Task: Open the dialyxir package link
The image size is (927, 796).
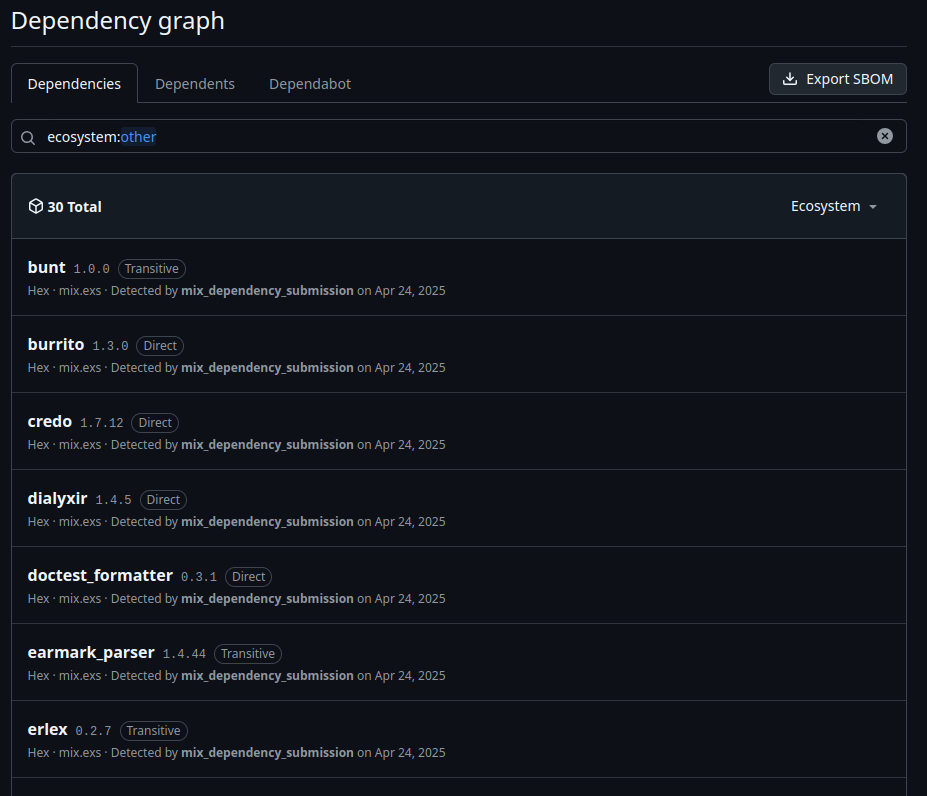Action: pyautogui.click(x=57, y=499)
